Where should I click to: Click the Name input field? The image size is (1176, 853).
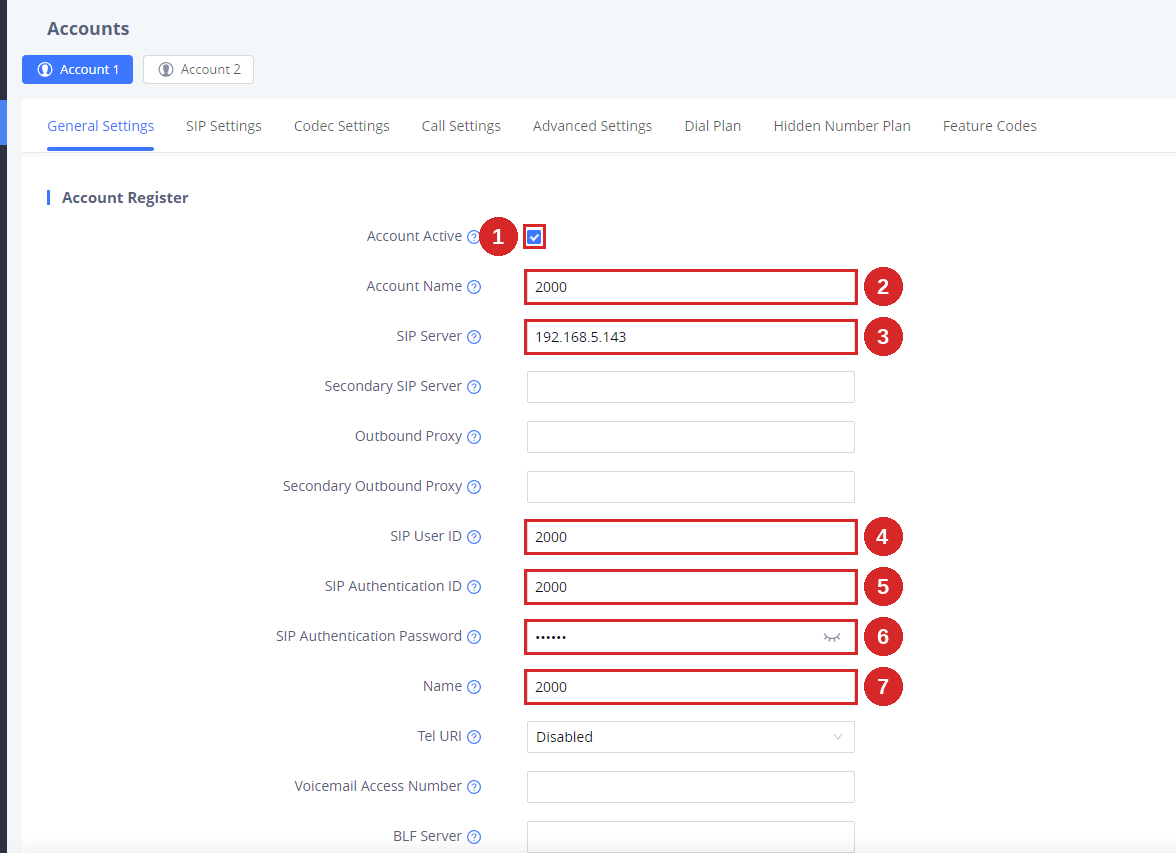pos(690,687)
